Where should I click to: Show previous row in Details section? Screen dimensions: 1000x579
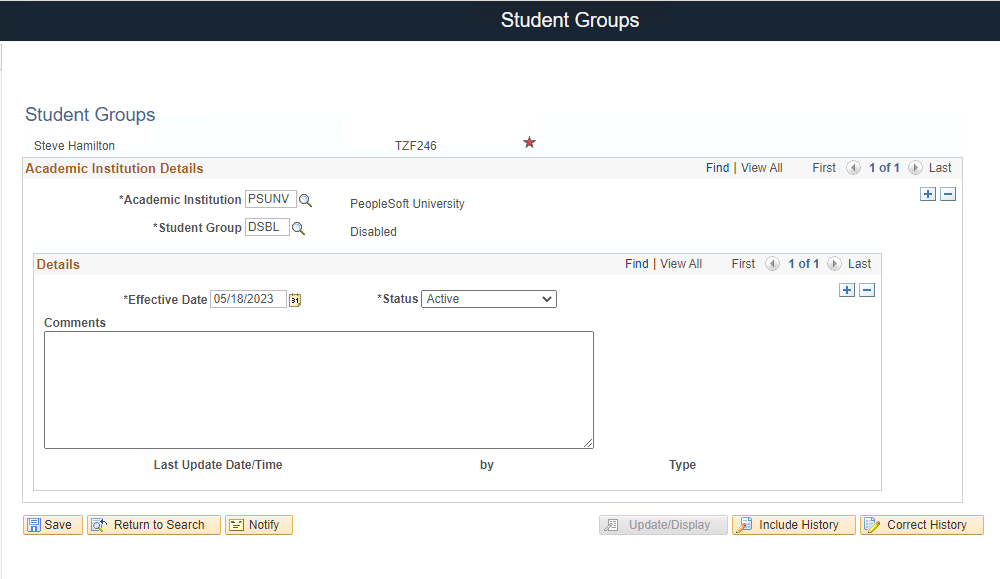(772, 264)
